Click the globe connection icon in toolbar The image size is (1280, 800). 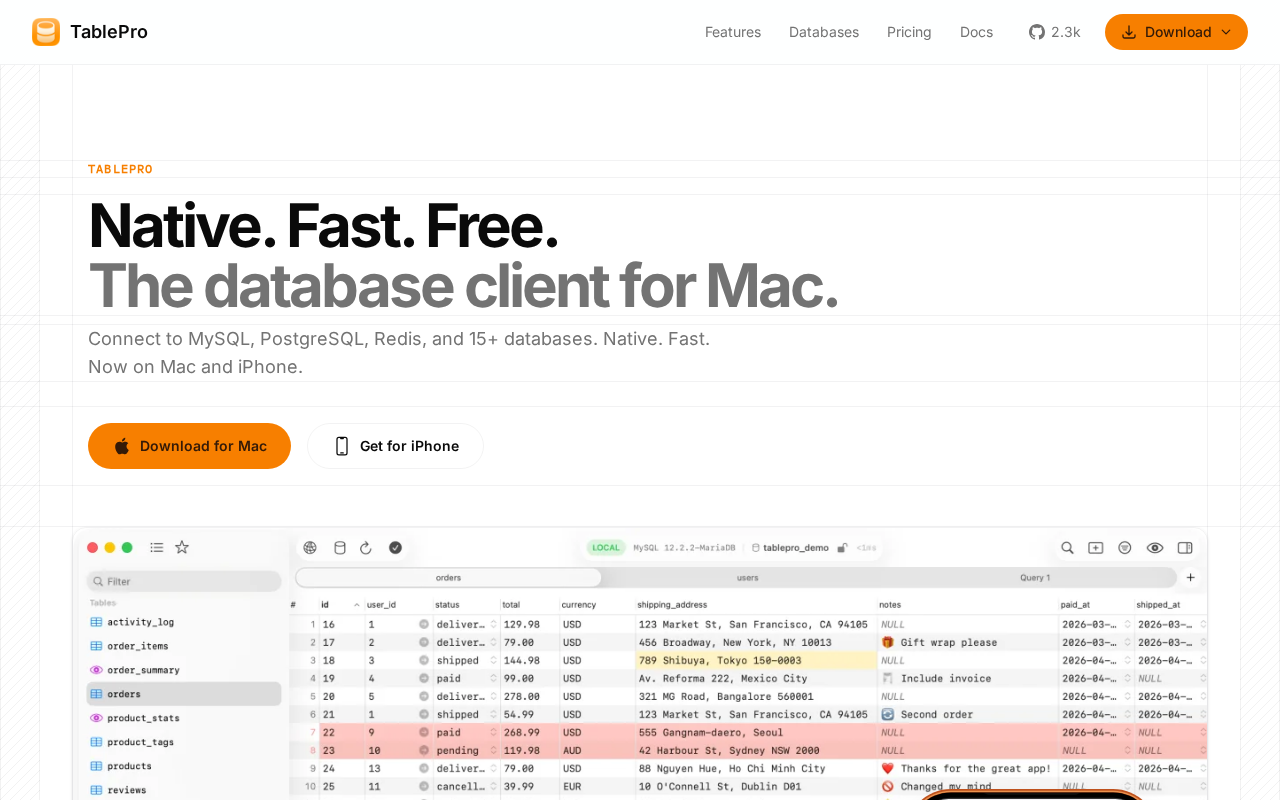click(x=310, y=548)
